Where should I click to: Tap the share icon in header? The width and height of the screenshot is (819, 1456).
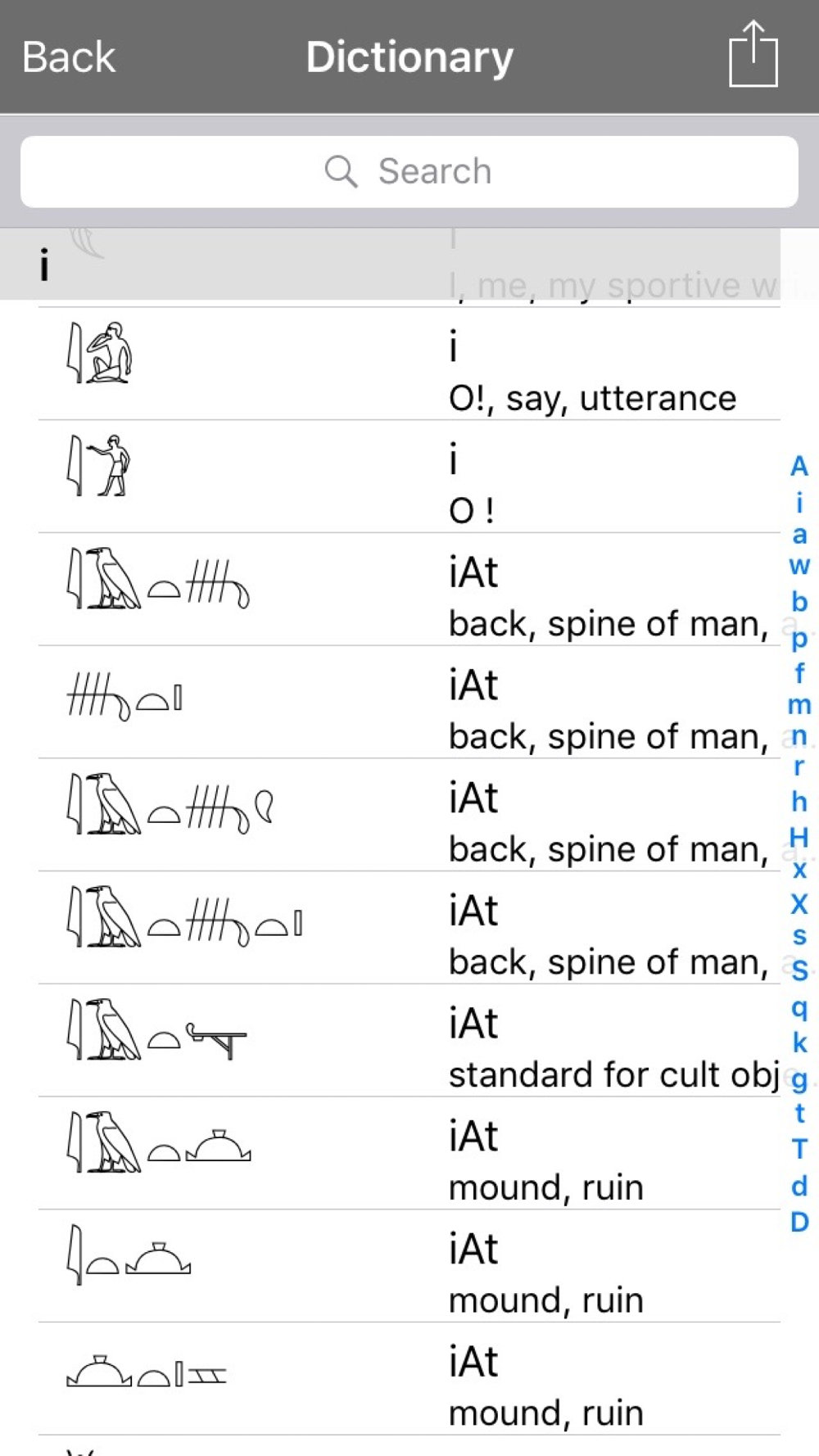tap(753, 54)
